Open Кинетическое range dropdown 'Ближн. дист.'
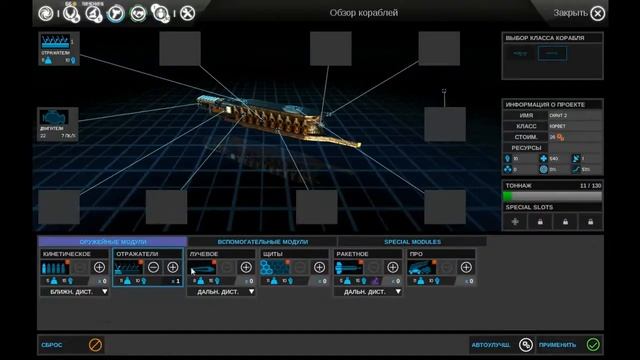This screenshot has width=640, height=360. pos(74,292)
